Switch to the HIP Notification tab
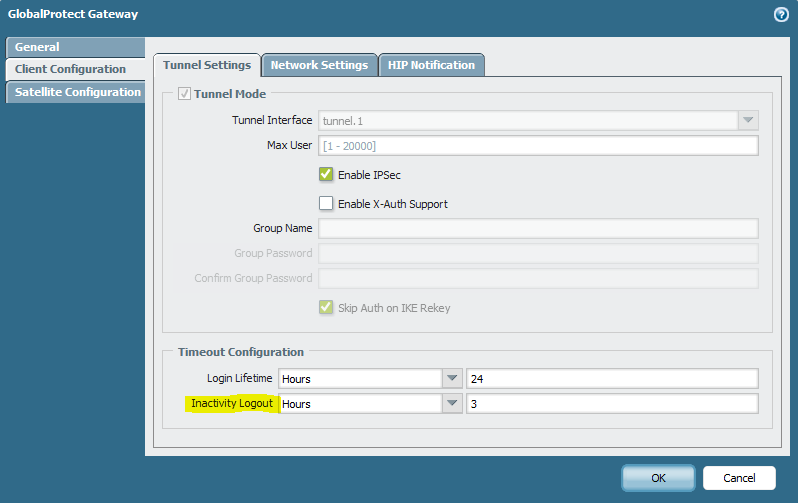798x503 pixels. tap(432, 65)
